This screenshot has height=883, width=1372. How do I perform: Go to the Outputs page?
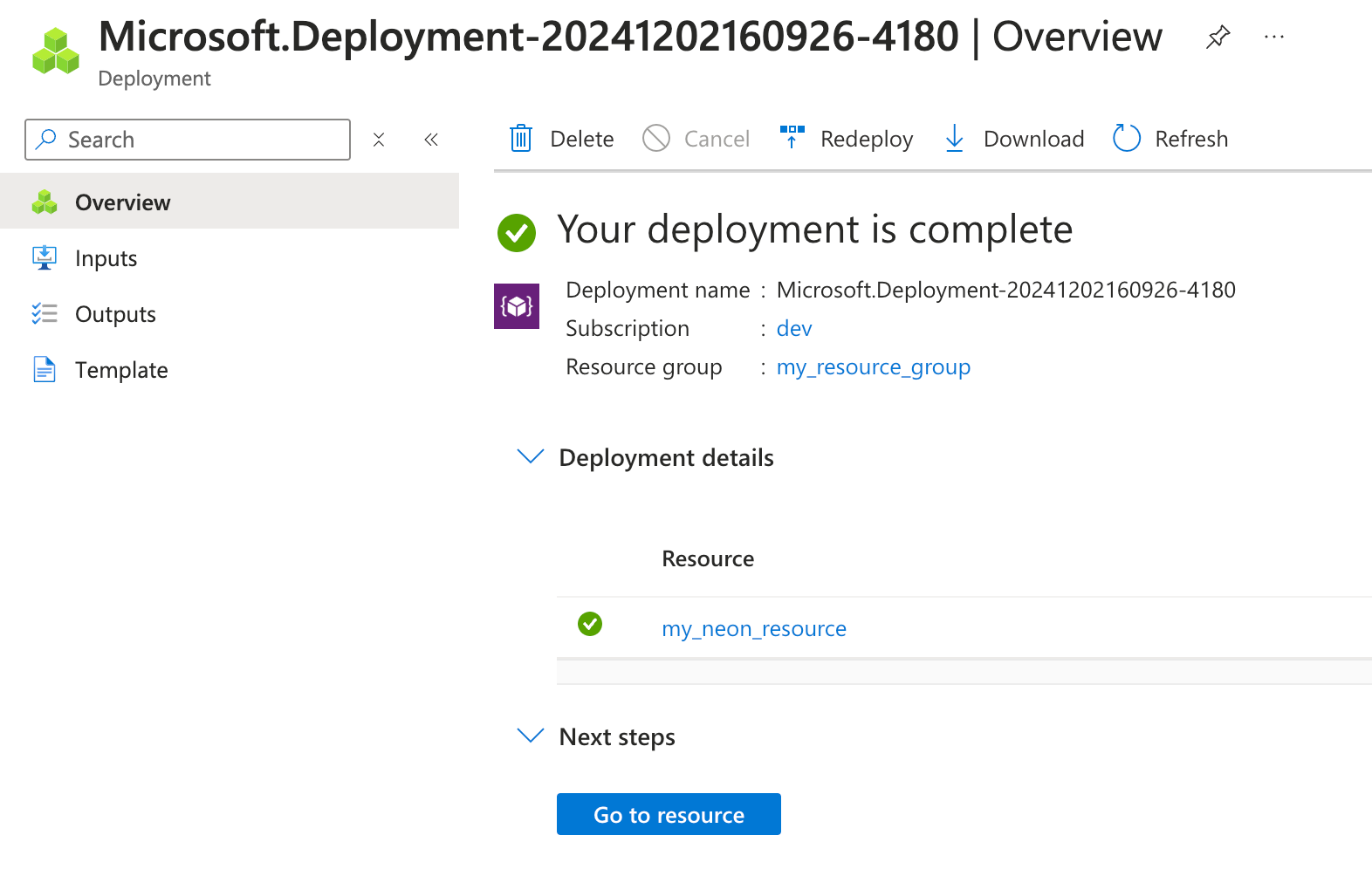tap(115, 314)
